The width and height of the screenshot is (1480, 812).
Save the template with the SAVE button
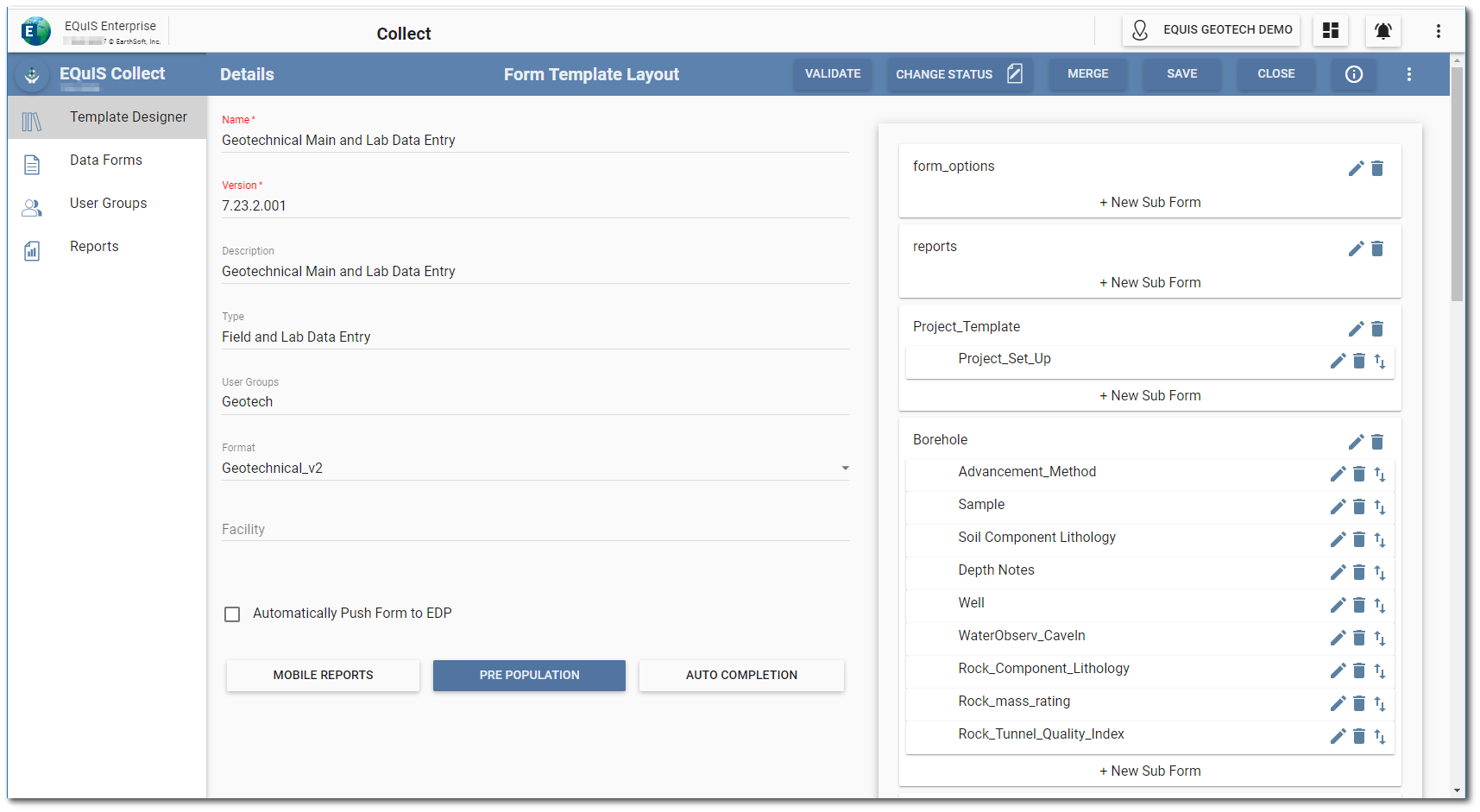[1181, 74]
